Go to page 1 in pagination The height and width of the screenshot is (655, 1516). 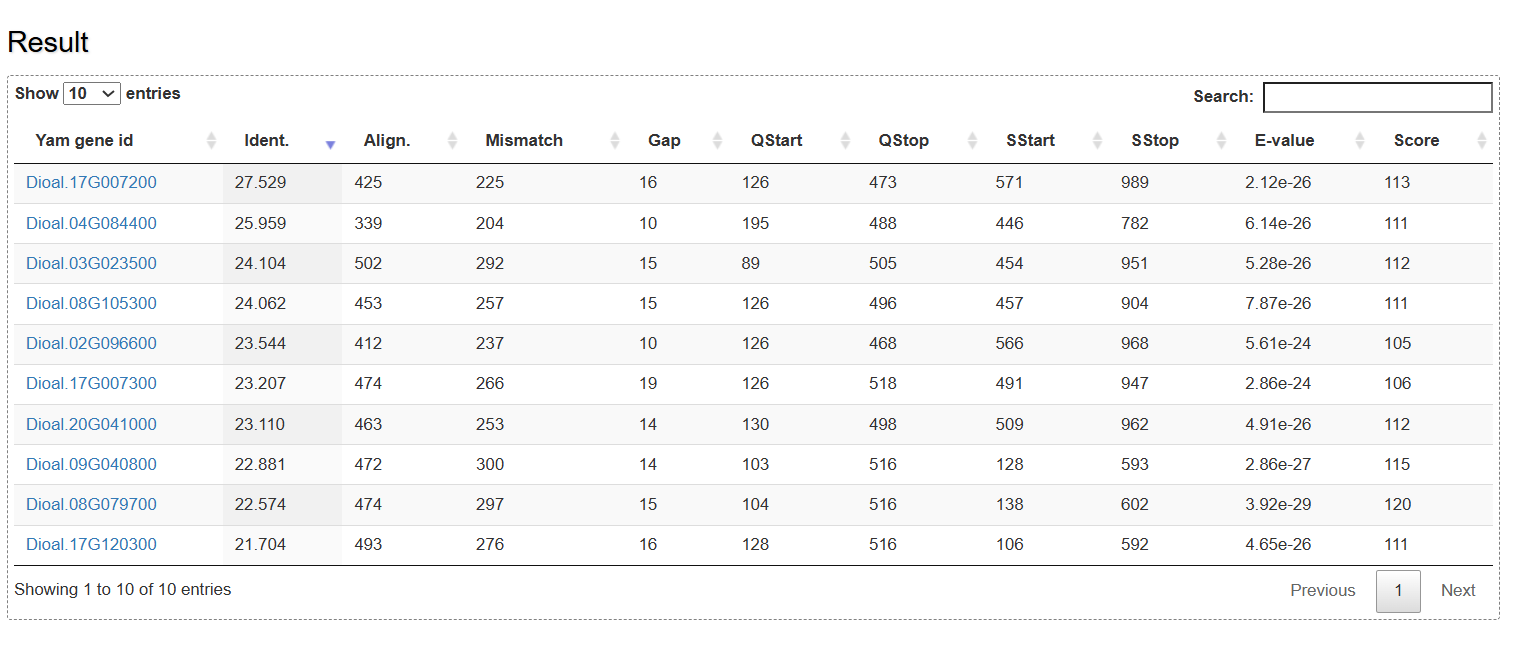point(1398,591)
